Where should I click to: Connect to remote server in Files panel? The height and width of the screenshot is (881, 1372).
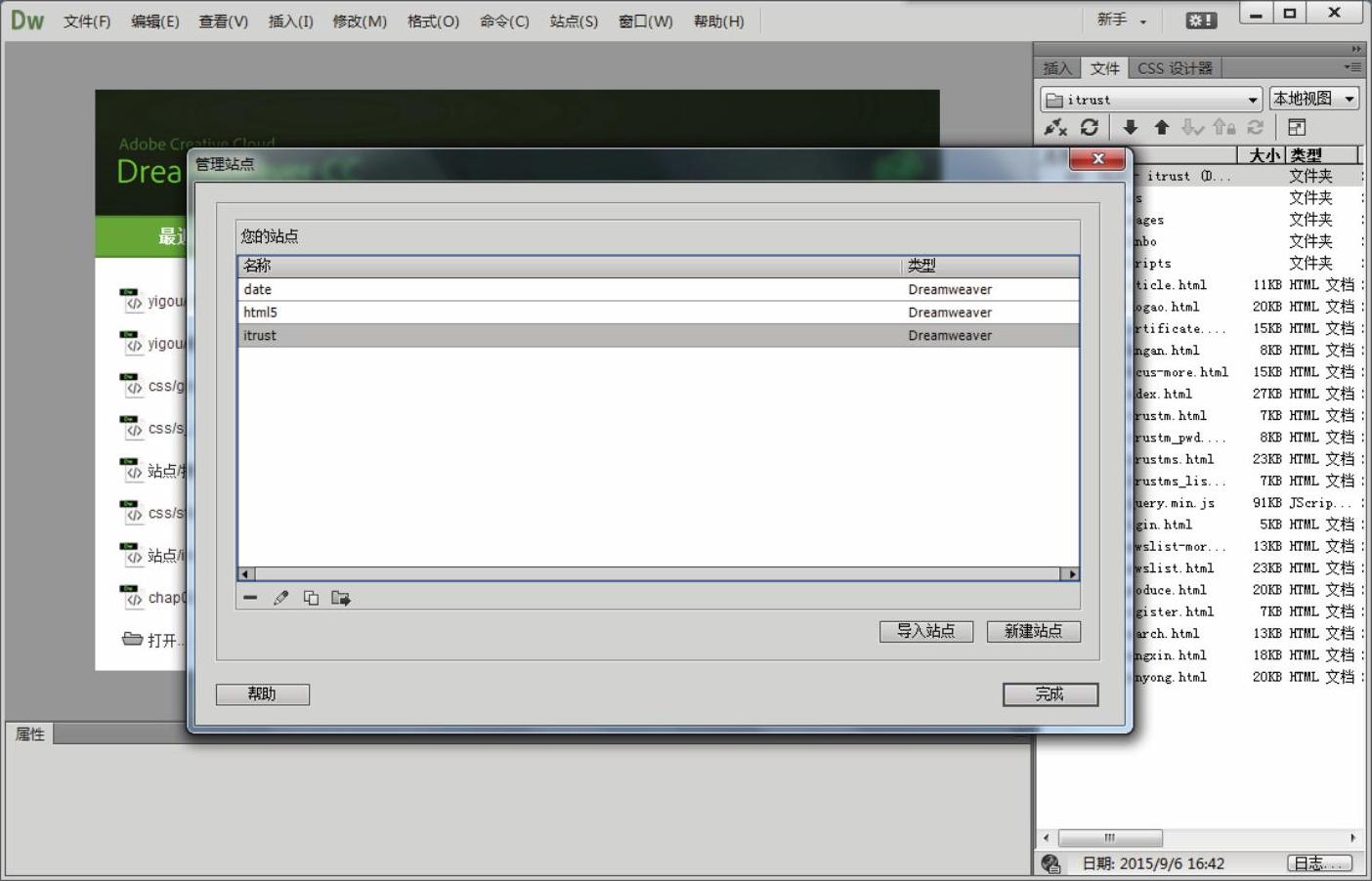[x=1055, y=127]
